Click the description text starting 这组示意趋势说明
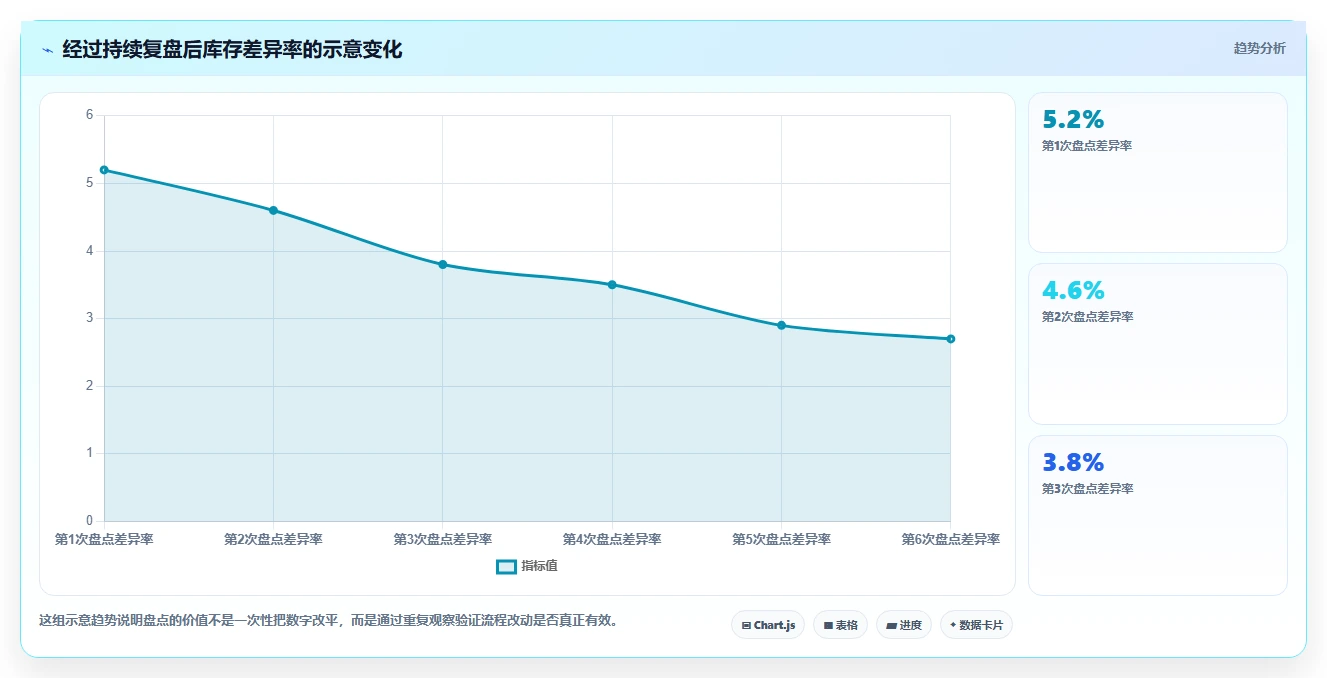The height and width of the screenshot is (678, 1327). pos(330,620)
